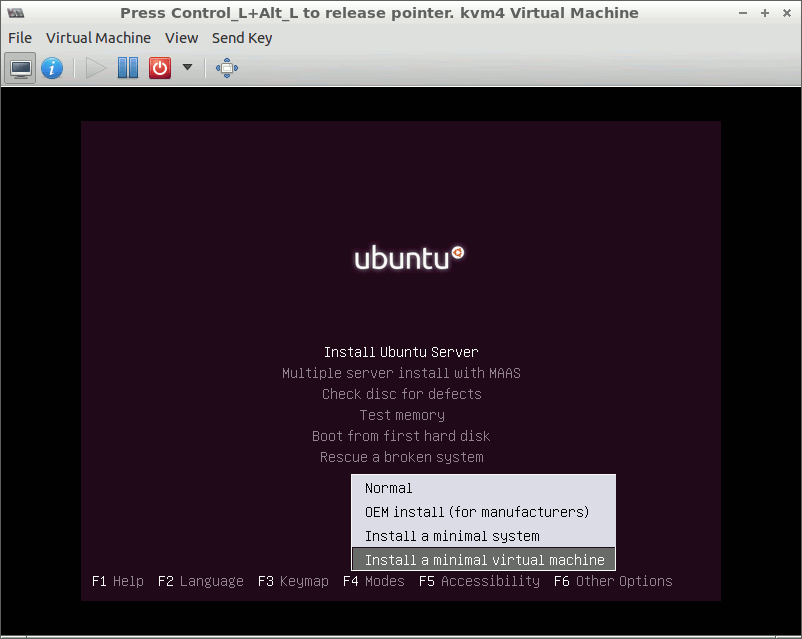Viewport: 802px width, 639px height.
Task: Open the Send Key menu
Action: pyautogui.click(x=242, y=38)
